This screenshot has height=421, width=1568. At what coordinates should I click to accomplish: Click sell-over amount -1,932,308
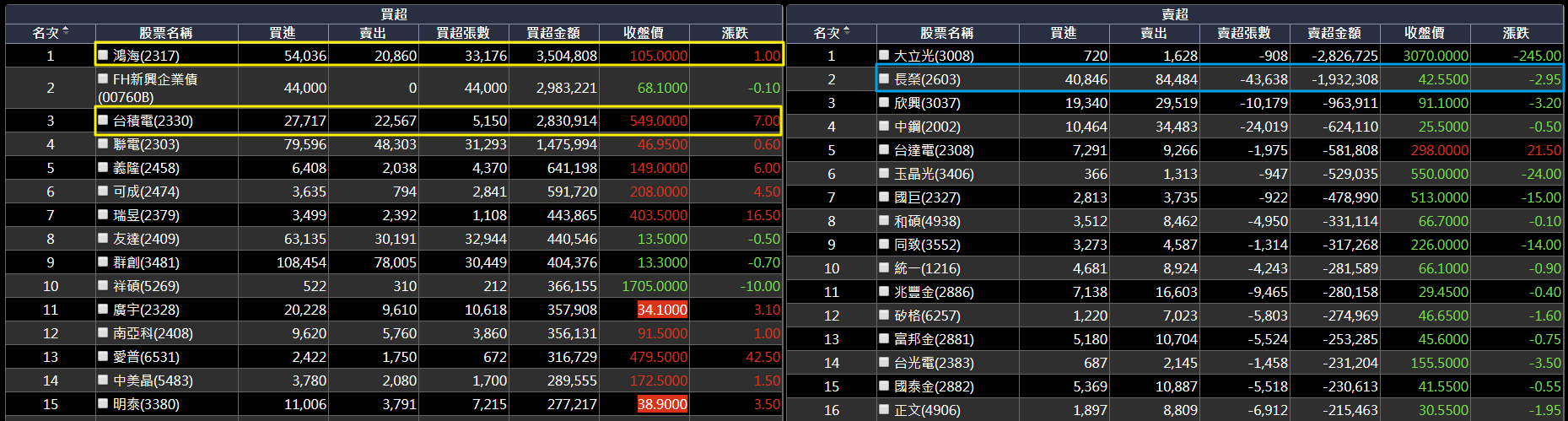(1344, 79)
